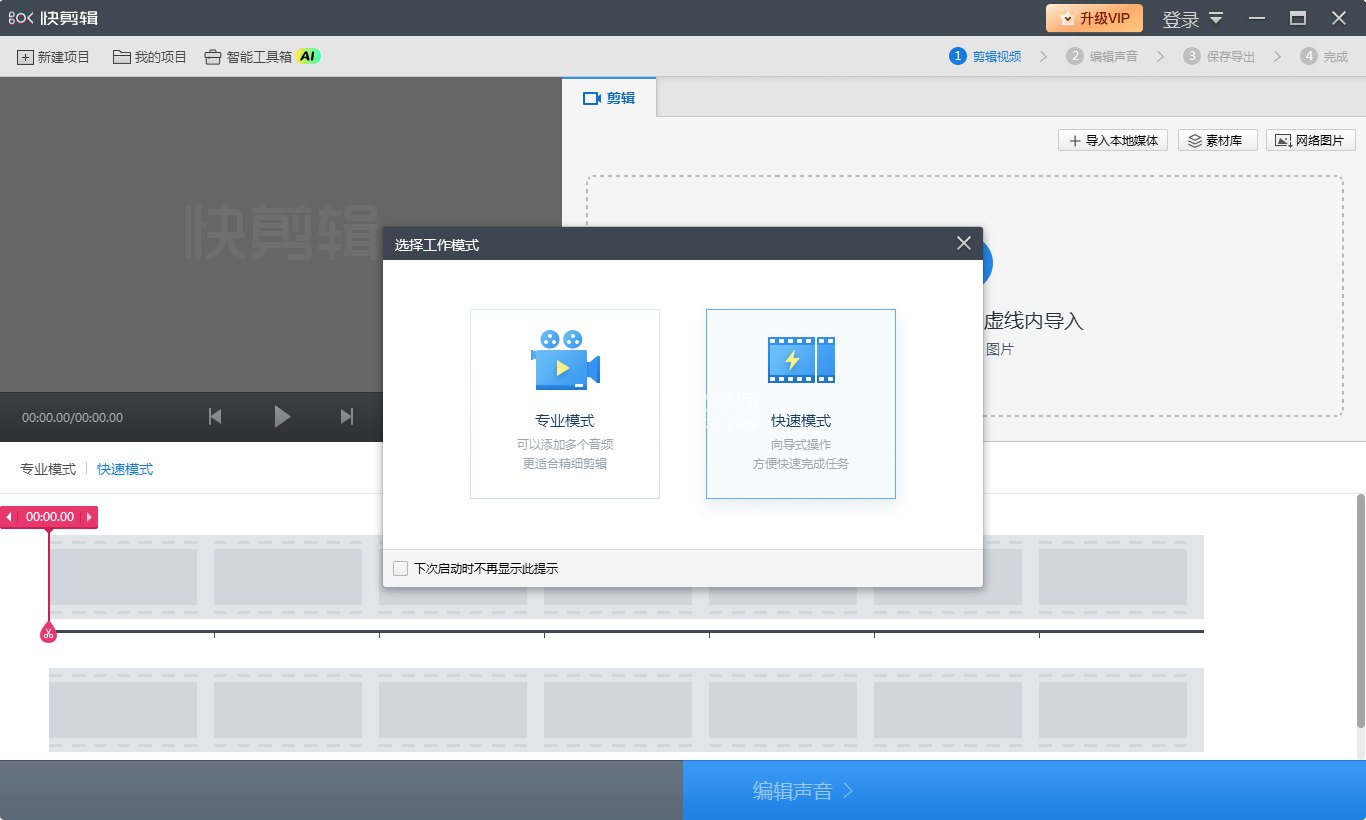Skip to previous frame in player
Image resolution: width=1366 pixels, height=820 pixels.
(215, 417)
